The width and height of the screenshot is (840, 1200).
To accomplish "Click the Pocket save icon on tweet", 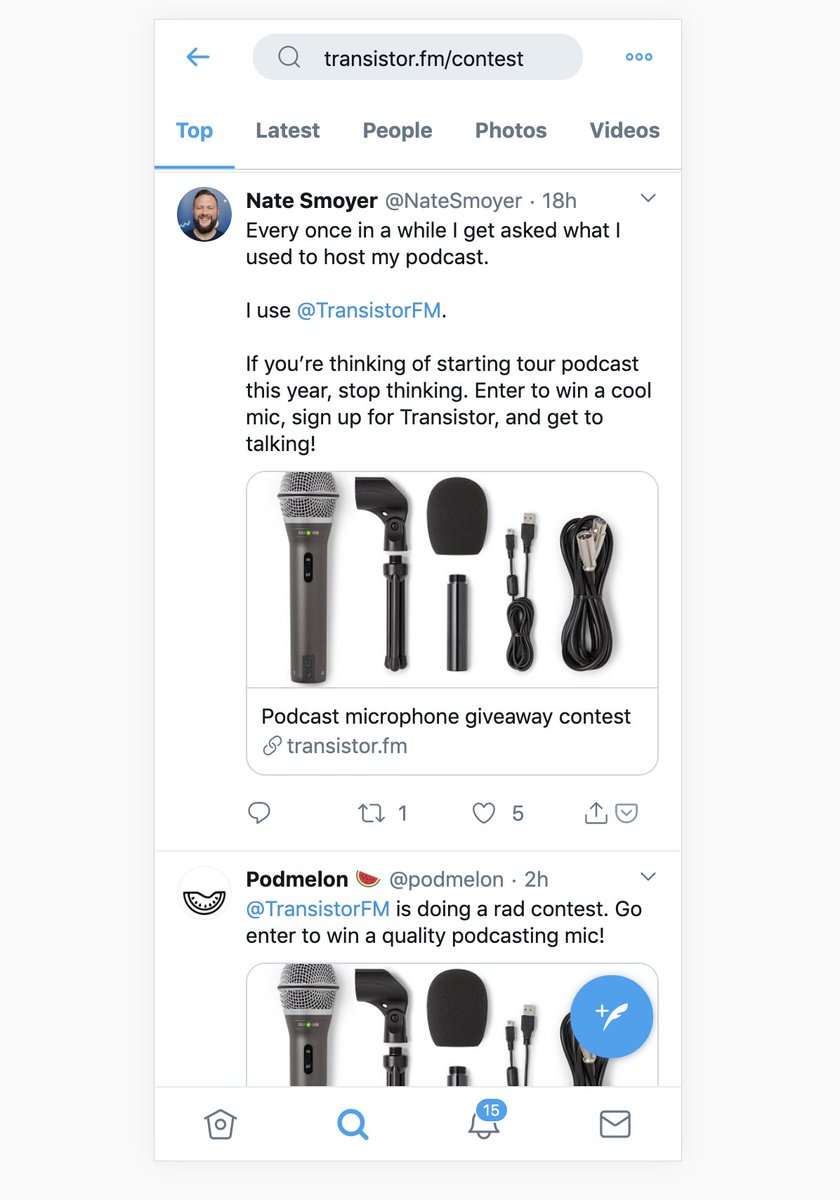I will [627, 813].
